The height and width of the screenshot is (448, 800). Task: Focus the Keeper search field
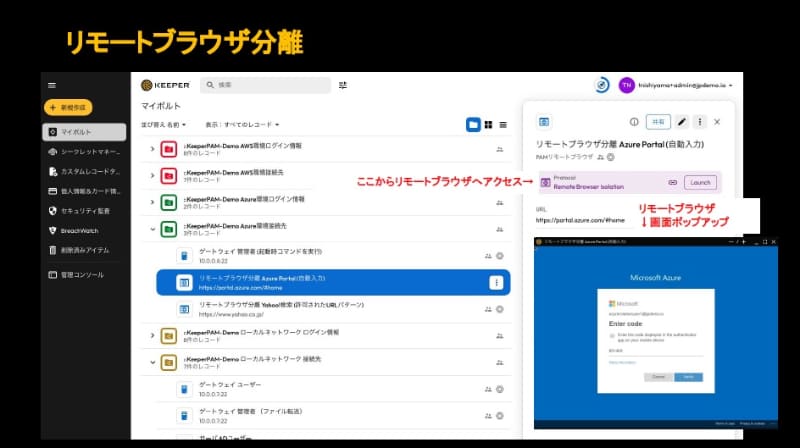coord(265,85)
